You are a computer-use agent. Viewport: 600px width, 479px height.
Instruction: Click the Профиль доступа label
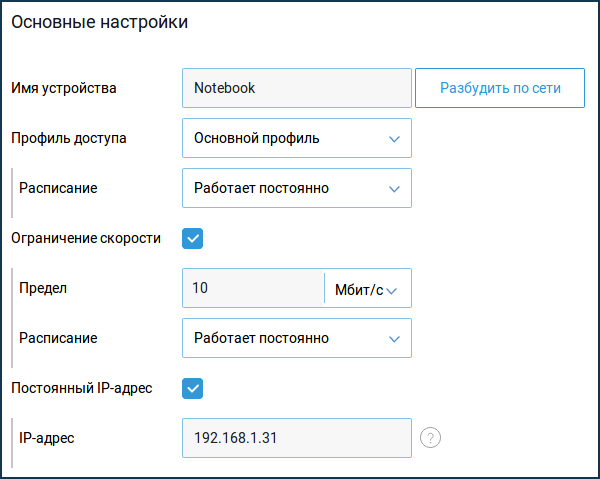click(x=69, y=138)
